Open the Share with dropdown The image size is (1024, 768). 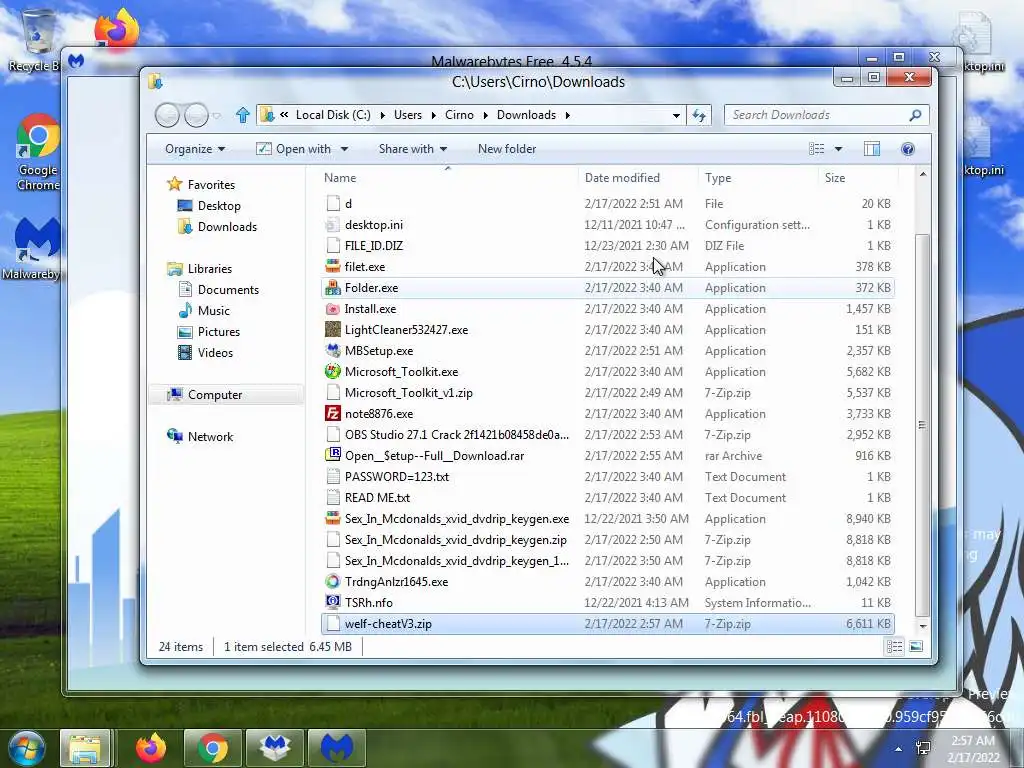[x=413, y=149]
